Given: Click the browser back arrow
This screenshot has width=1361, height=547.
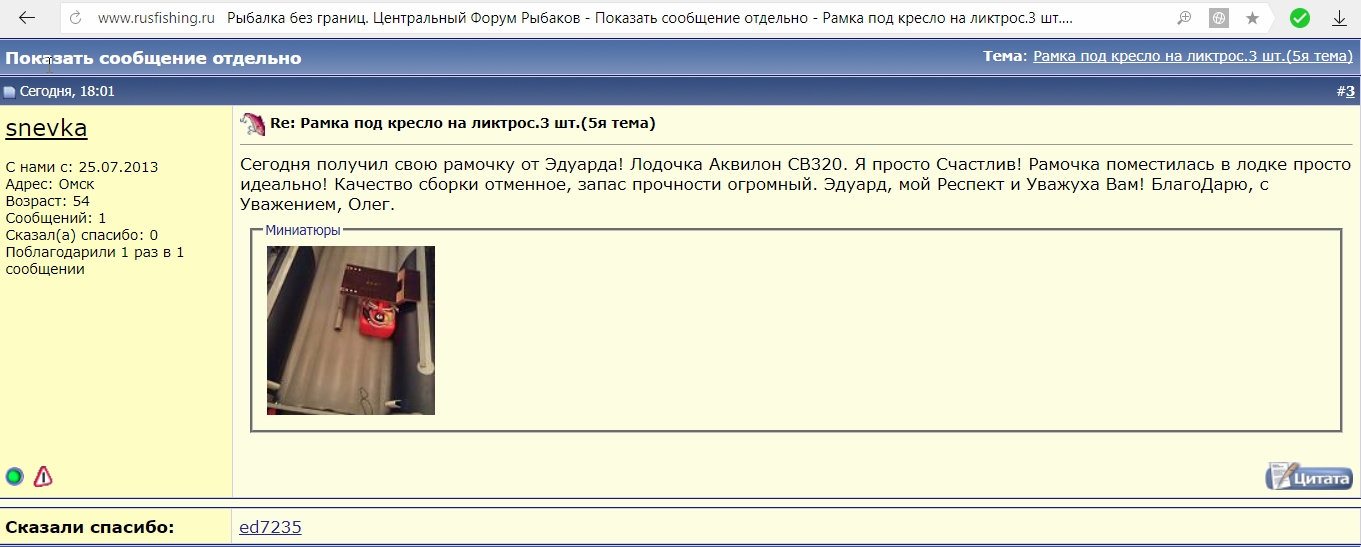Looking at the screenshot, I should [27, 18].
